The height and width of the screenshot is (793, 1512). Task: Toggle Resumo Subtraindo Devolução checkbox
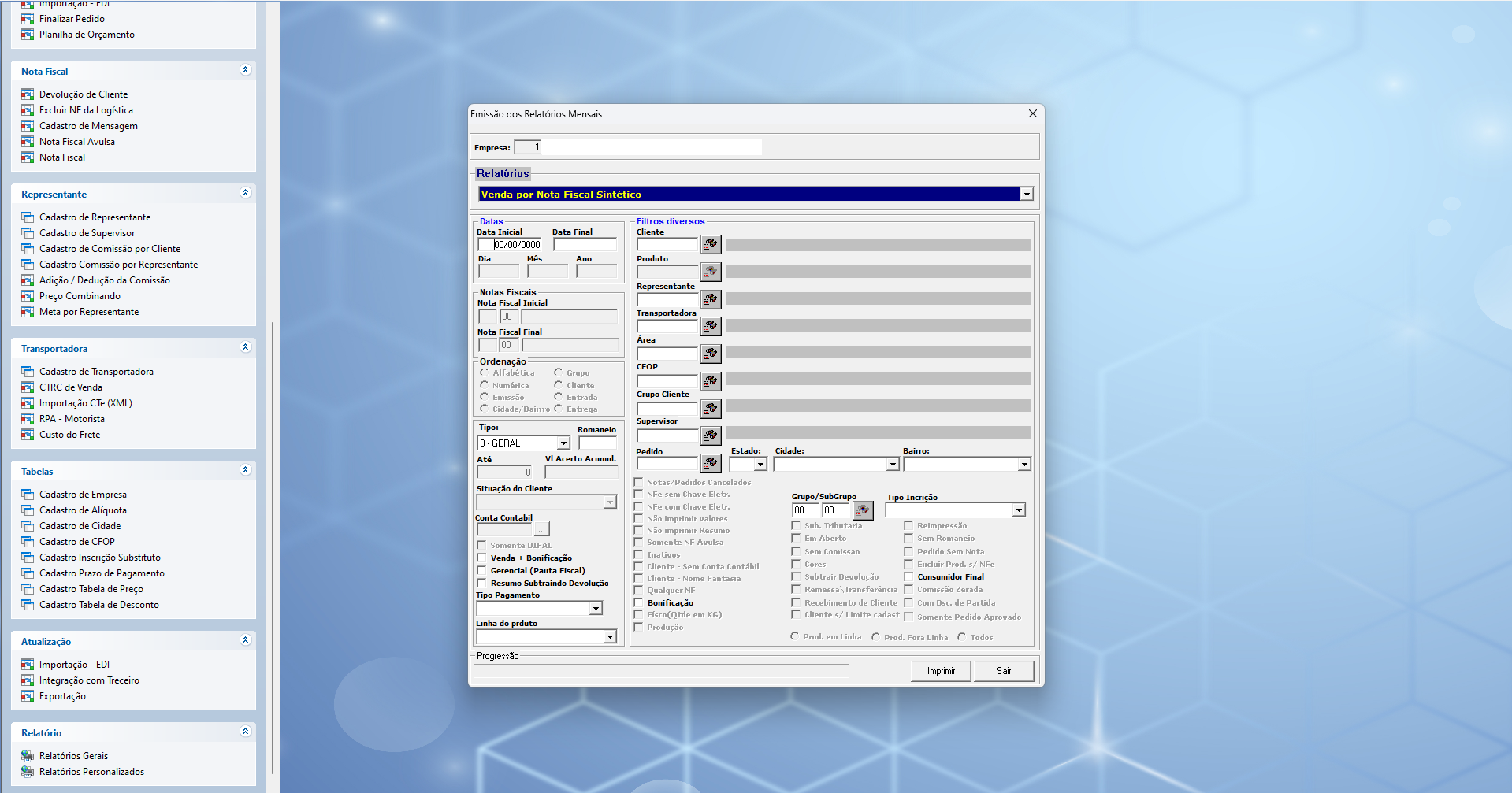click(481, 583)
